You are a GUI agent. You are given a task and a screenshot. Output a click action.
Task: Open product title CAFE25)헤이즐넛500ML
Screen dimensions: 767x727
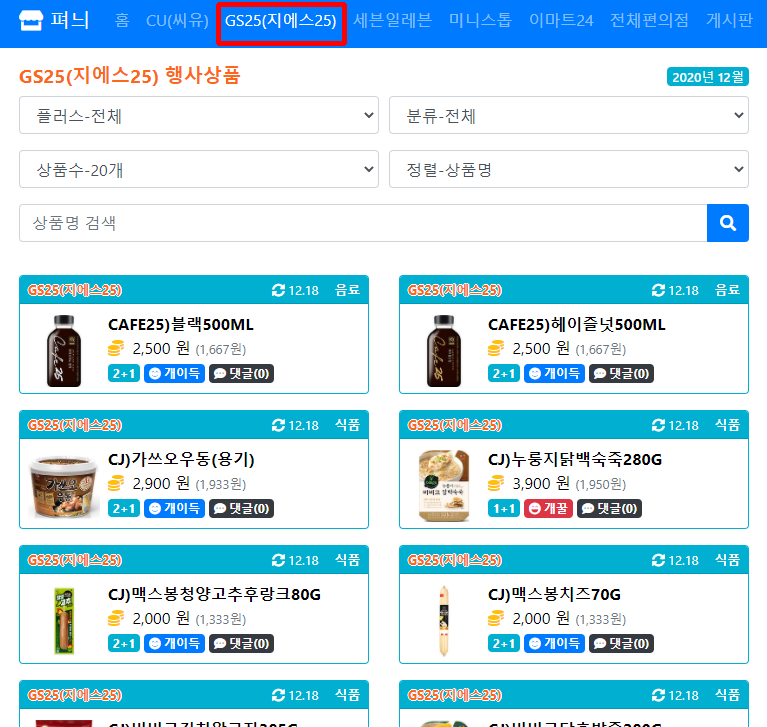(x=577, y=325)
